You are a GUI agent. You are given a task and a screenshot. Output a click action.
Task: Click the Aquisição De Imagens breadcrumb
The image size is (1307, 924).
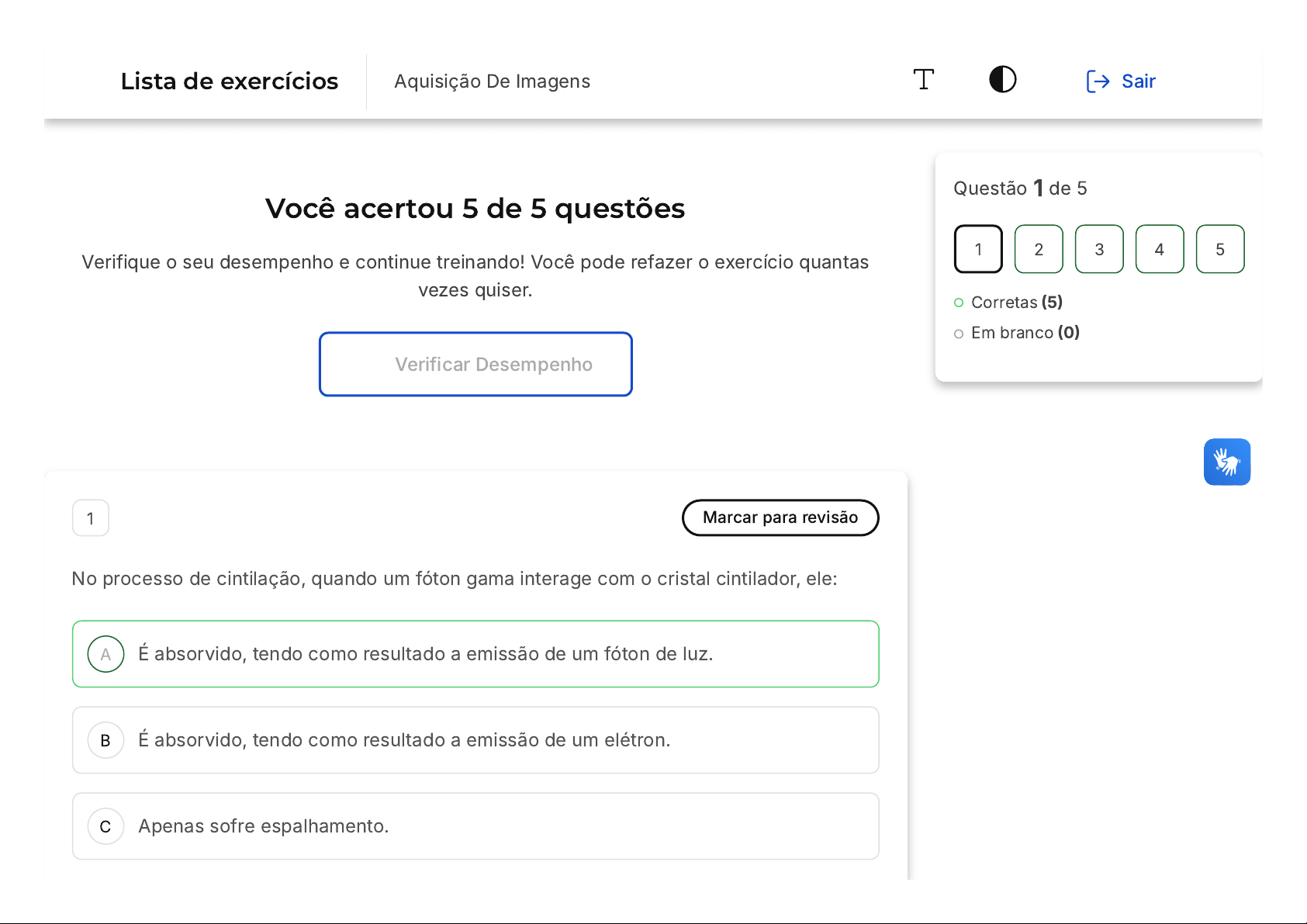click(x=492, y=81)
